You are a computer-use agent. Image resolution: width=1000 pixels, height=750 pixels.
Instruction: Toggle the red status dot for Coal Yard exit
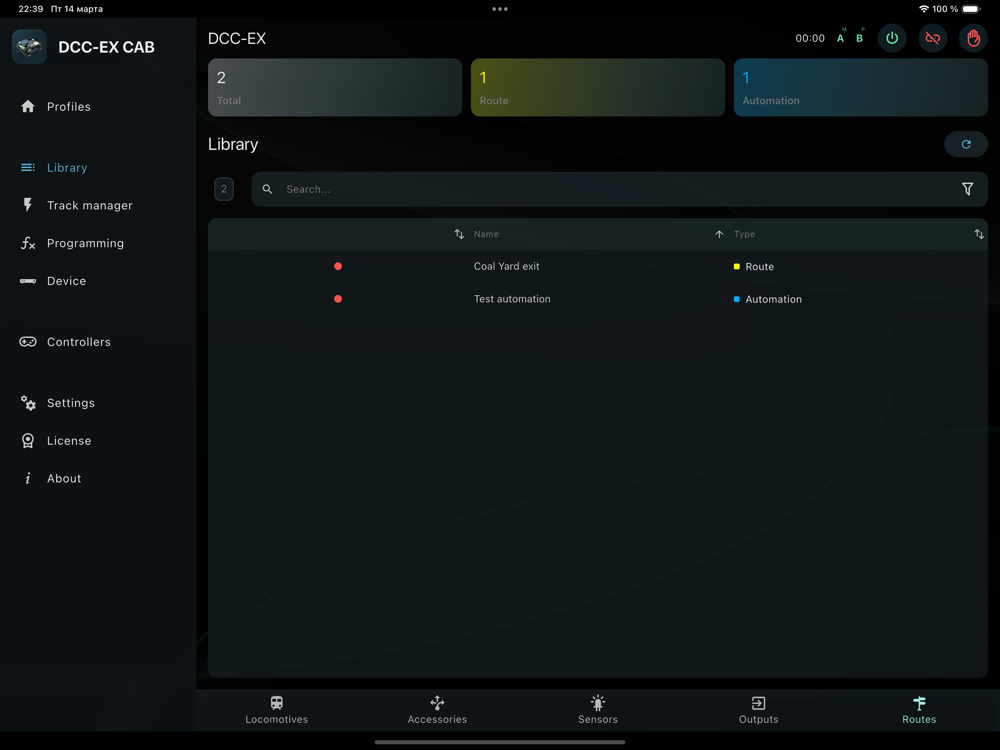point(338,266)
